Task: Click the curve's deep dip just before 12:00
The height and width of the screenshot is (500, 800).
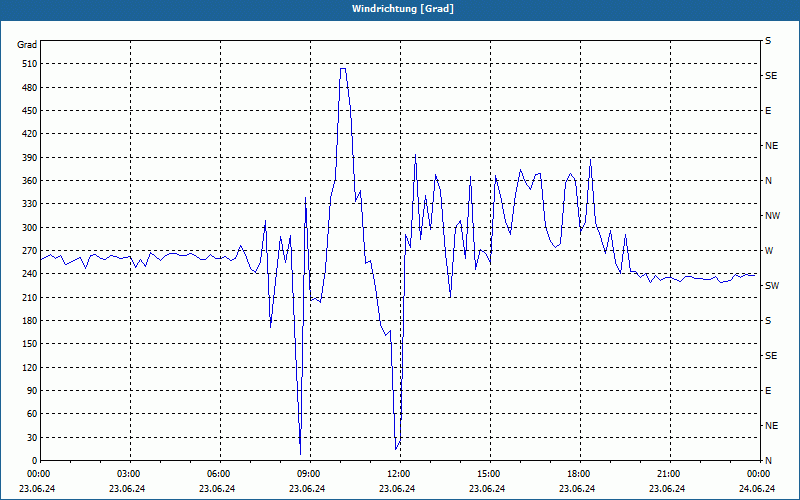Action: point(396,448)
